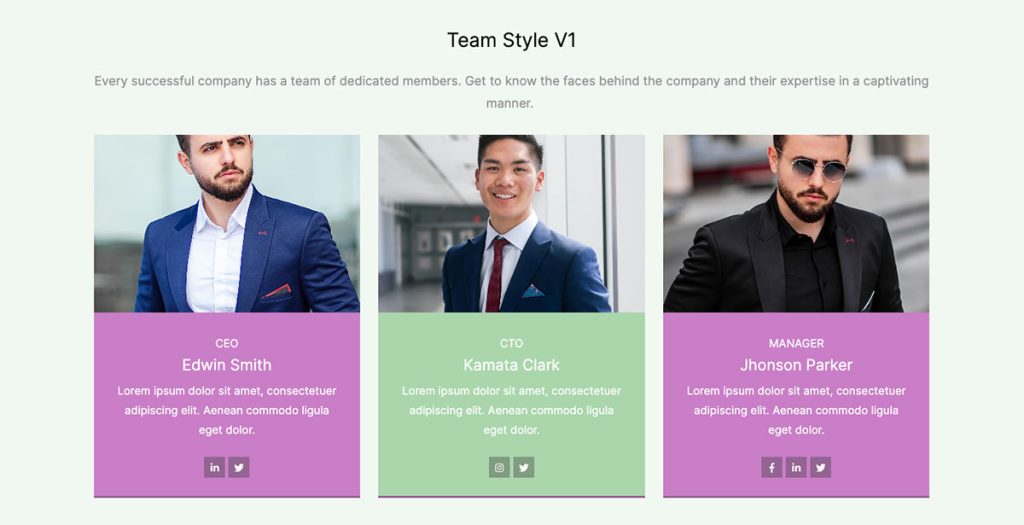Viewport: 1024px width, 525px height.
Task: Select the Edwin Smith name heading
Action: [227, 365]
